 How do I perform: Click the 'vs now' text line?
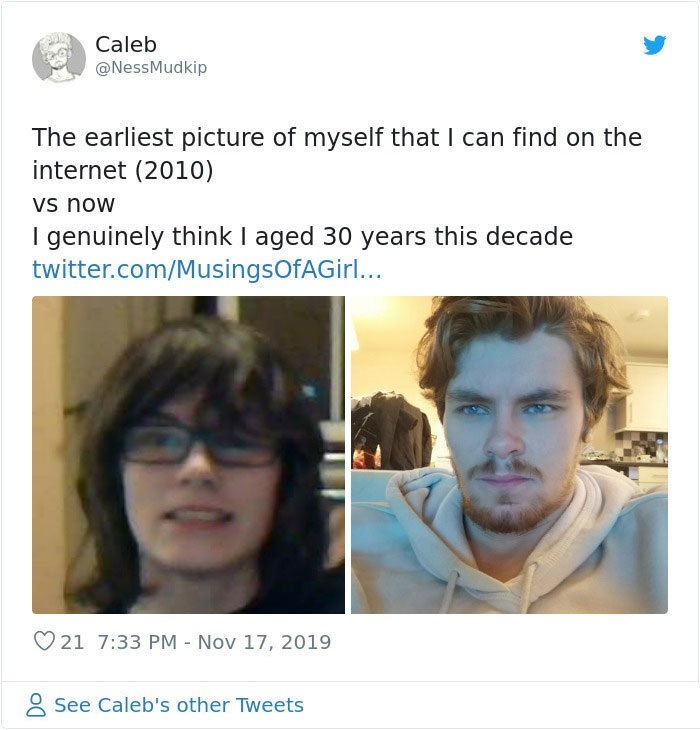(74, 203)
